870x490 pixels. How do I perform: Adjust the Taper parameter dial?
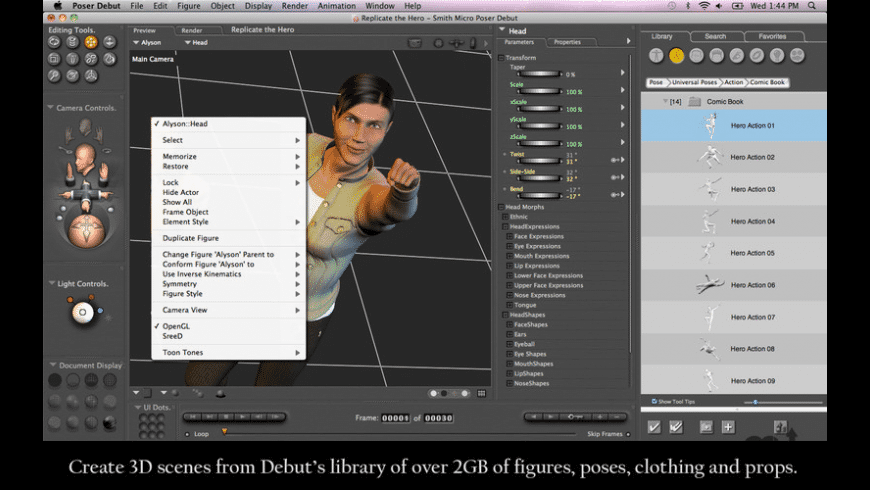click(x=538, y=74)
